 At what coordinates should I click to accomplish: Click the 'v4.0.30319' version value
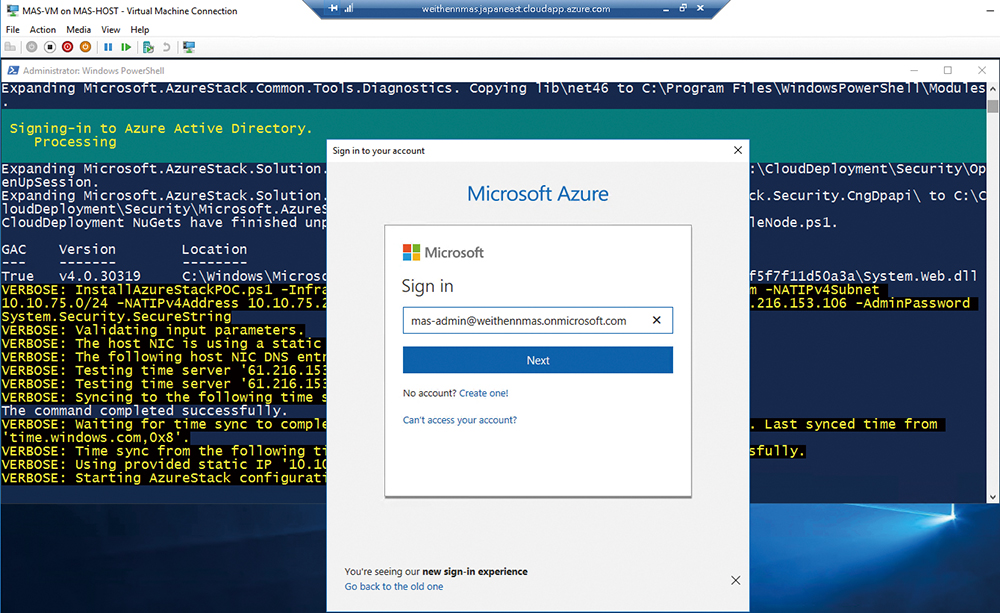pos(99,276)
